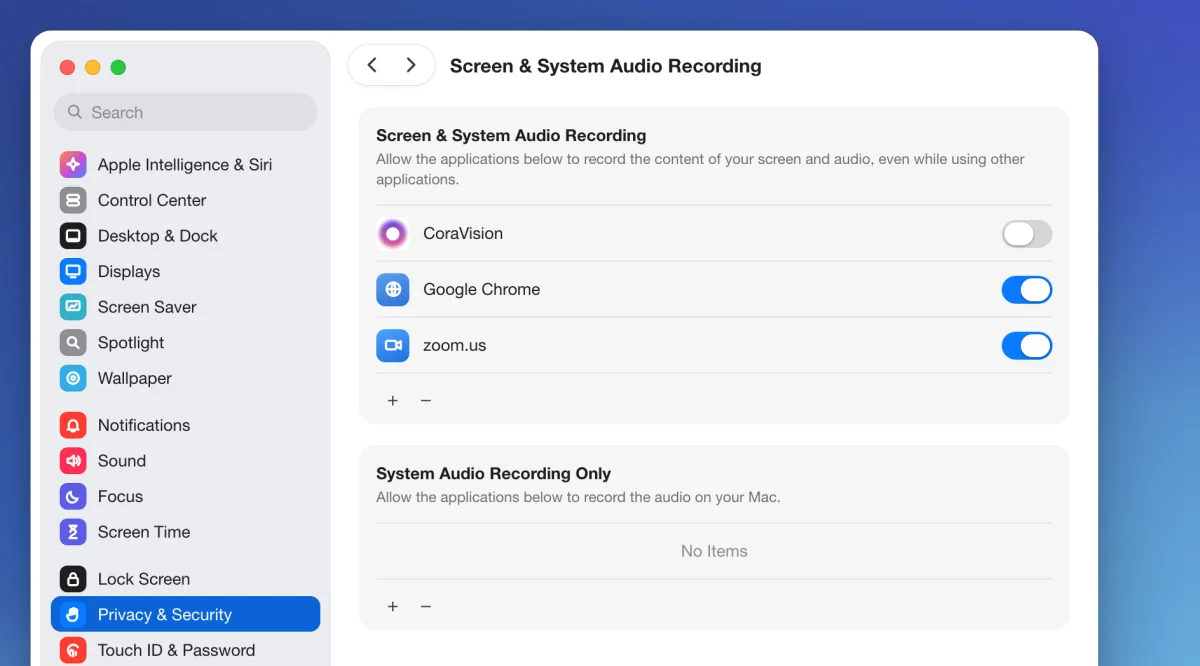Click the CoraVision app name

[x=463, y=234]
